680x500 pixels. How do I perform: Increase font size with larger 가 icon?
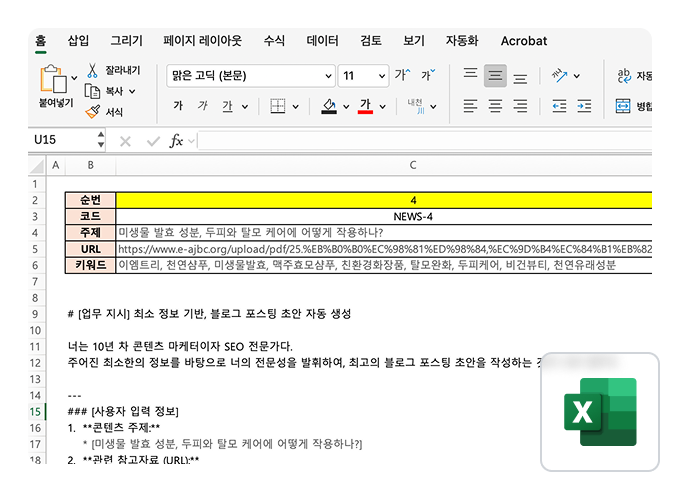click(402, 75)
